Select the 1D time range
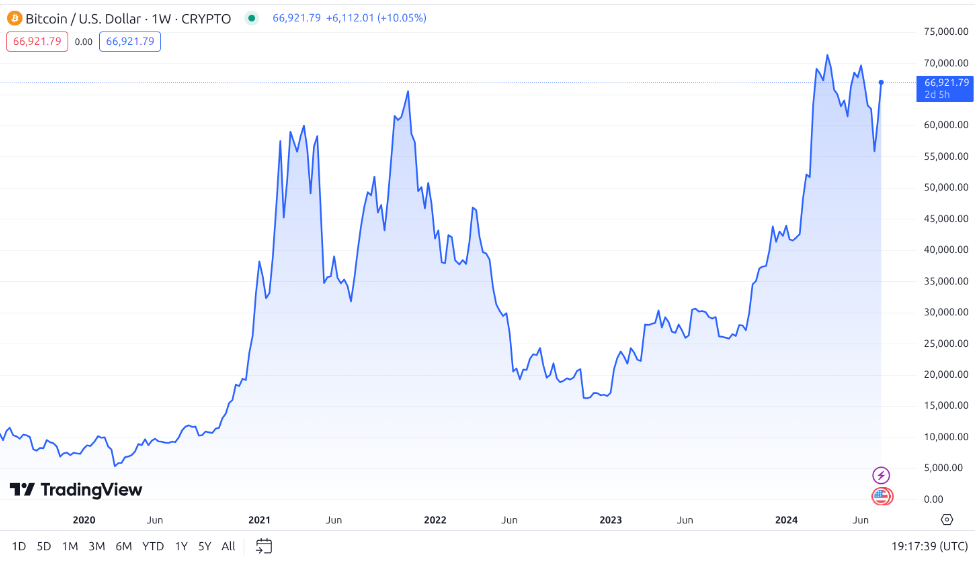The image size is (975, 570). pos(19,546)
